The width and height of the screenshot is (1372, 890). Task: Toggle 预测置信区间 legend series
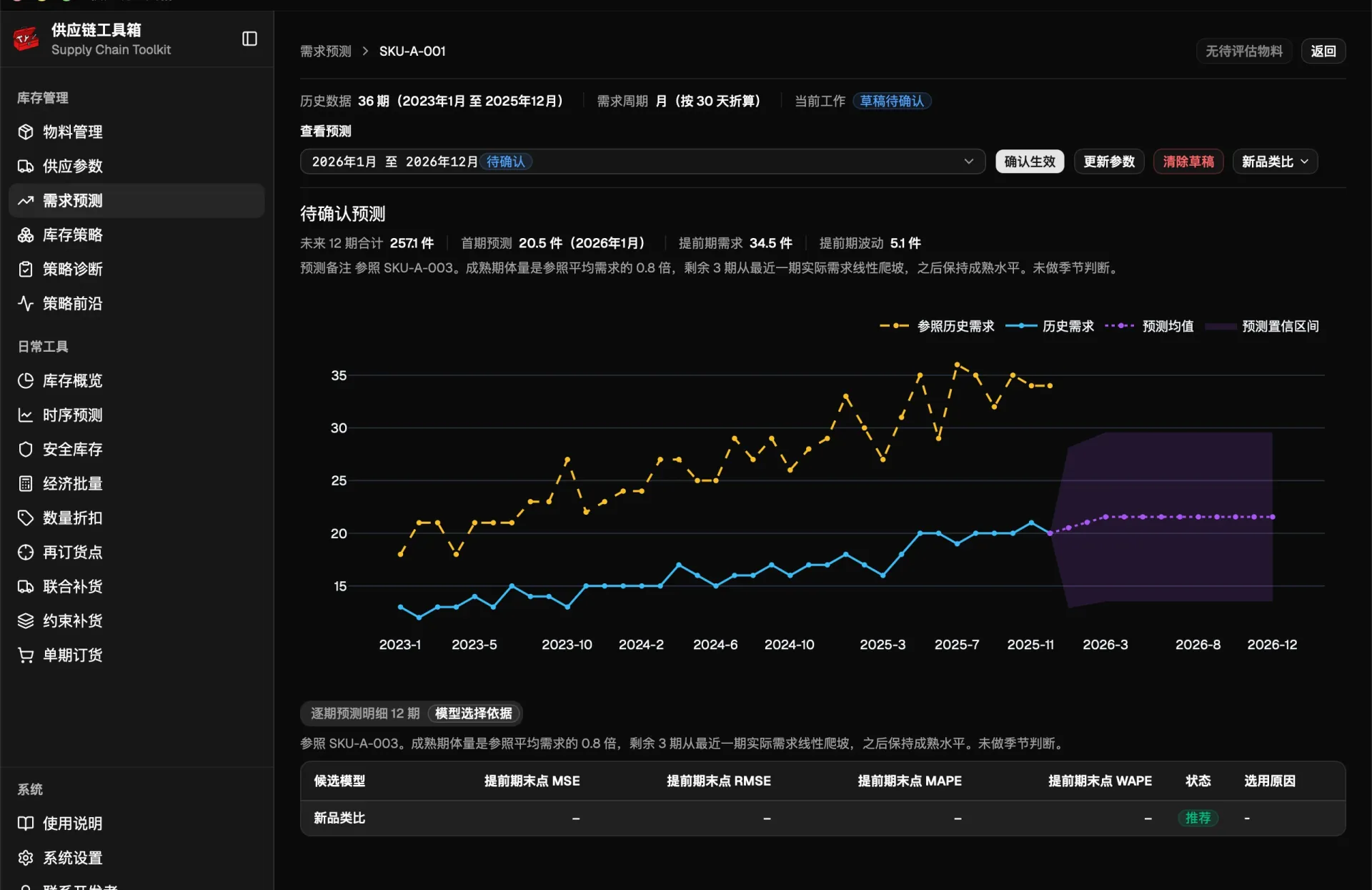tap(1262, 326)
